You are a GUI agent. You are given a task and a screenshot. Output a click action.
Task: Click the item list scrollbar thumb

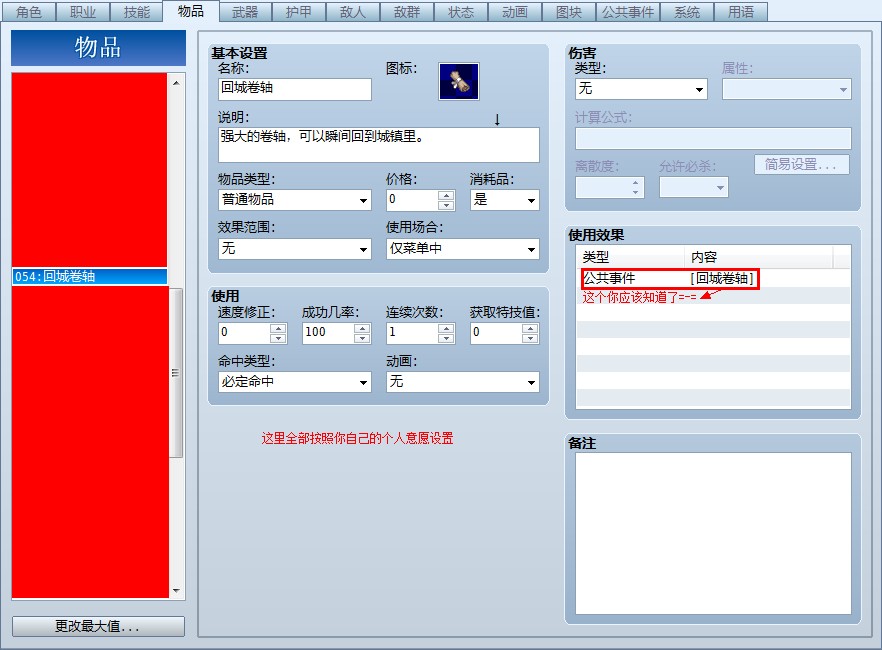(176, 373)
